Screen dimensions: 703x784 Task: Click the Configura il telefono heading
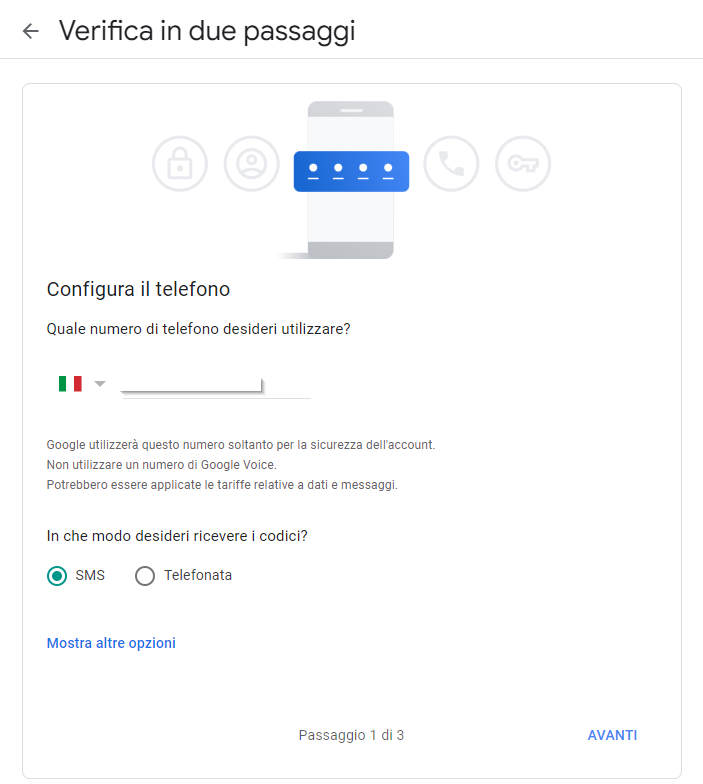point(138,290)
